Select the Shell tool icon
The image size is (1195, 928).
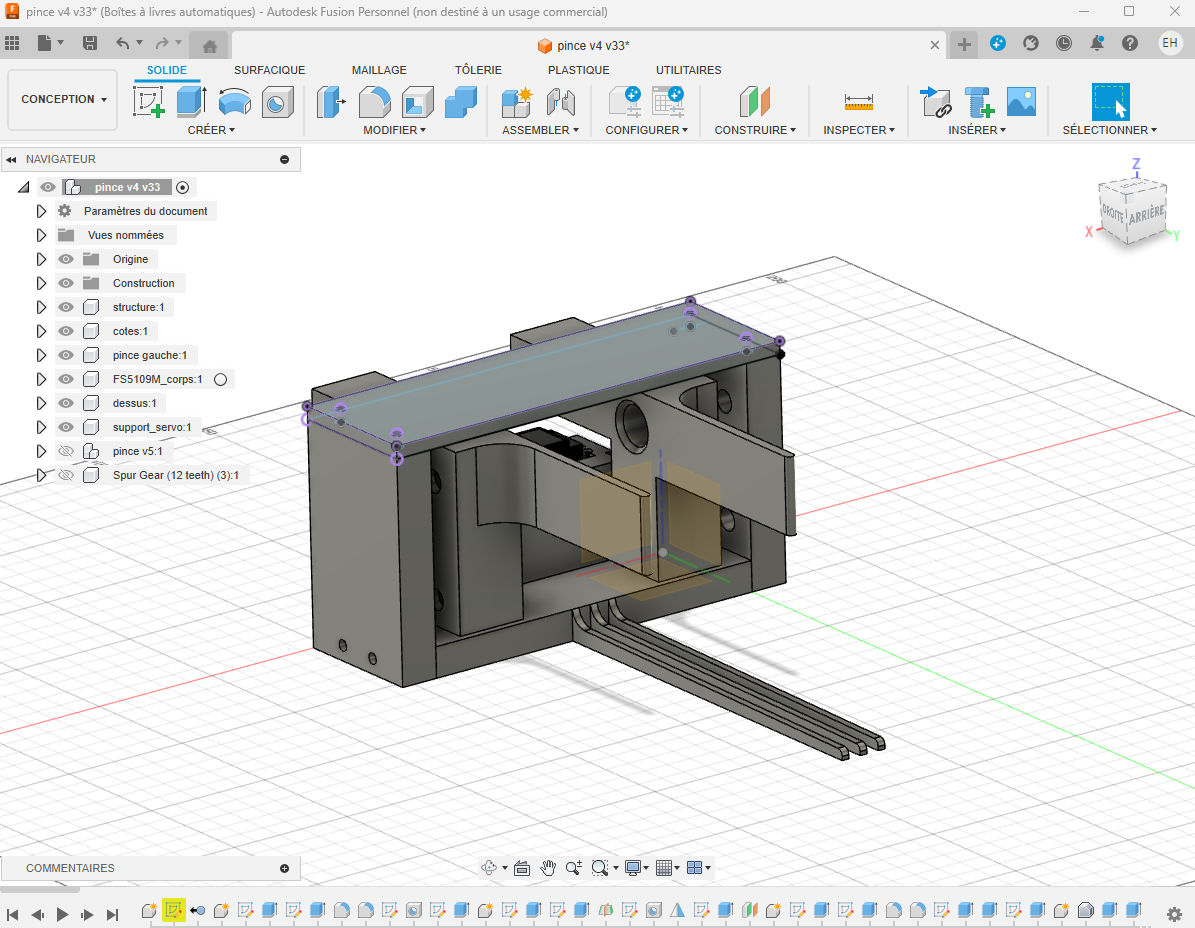point(417,102)
